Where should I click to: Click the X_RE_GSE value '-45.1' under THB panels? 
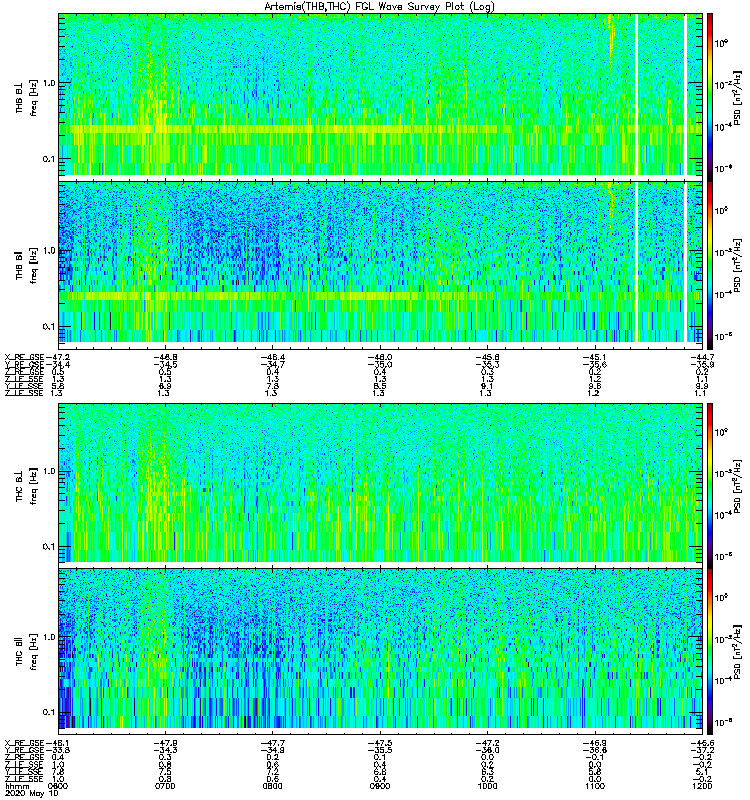(x=595, y=357)
